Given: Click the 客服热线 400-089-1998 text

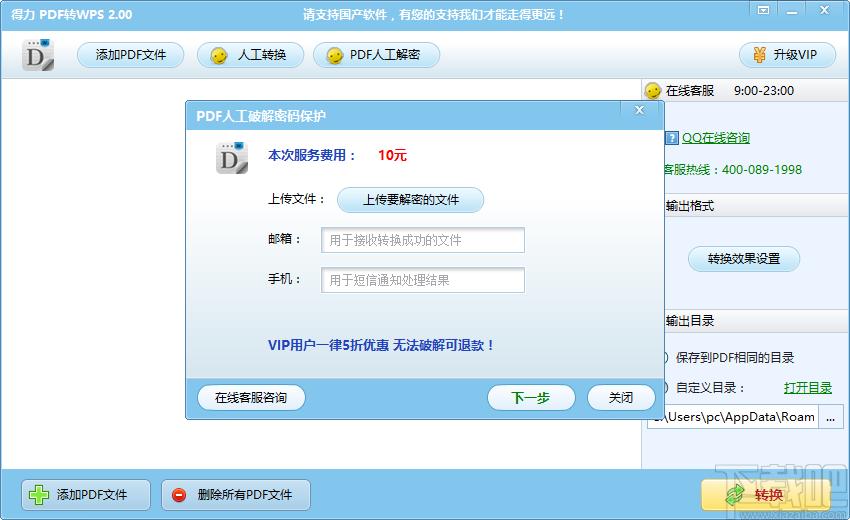Looking at the screenshot, I should [733, 170].
